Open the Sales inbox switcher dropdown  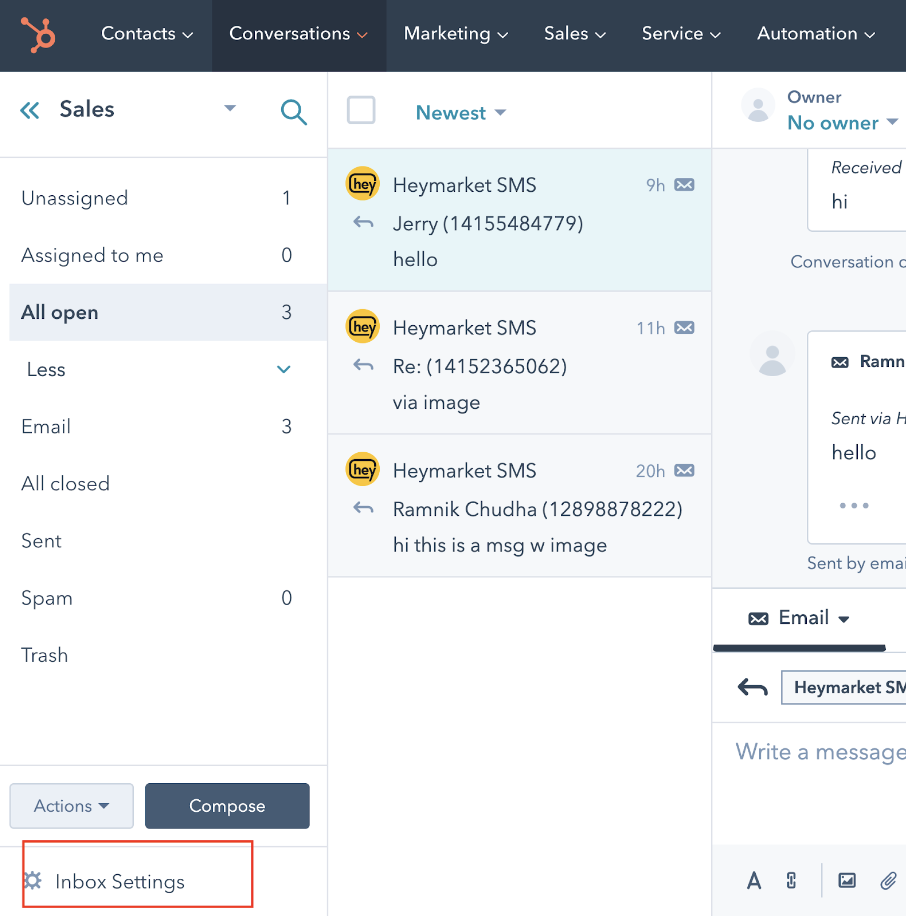230,108
